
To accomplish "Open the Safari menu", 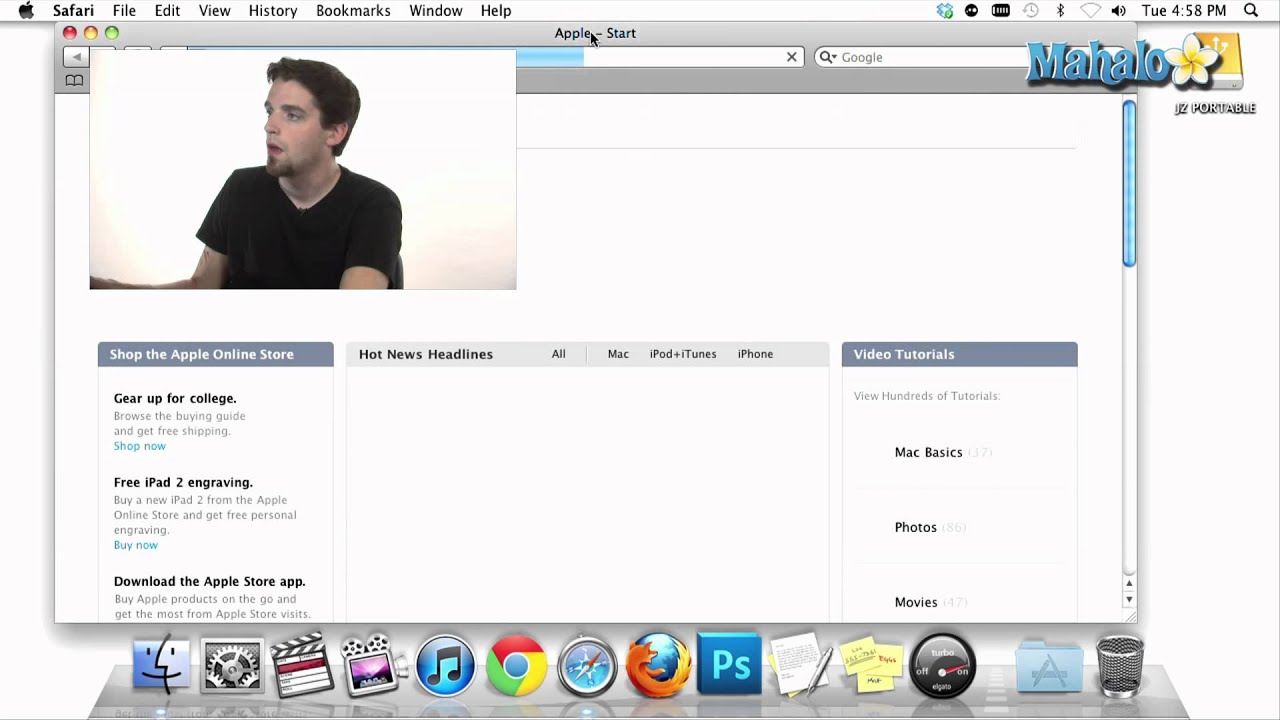I will click(73, 10).
